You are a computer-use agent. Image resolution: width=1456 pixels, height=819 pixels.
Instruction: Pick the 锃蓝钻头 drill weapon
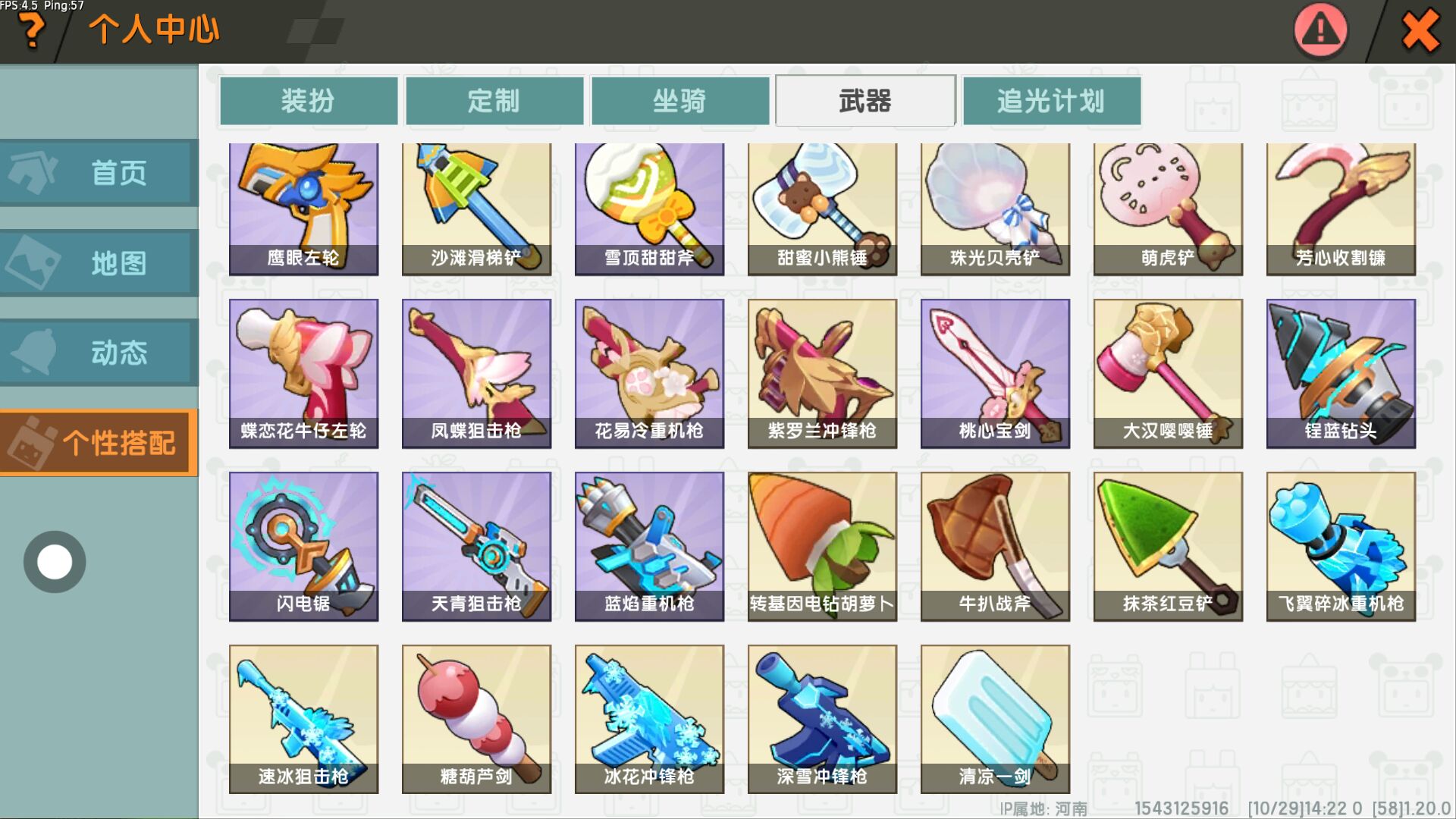point(1341,374)
